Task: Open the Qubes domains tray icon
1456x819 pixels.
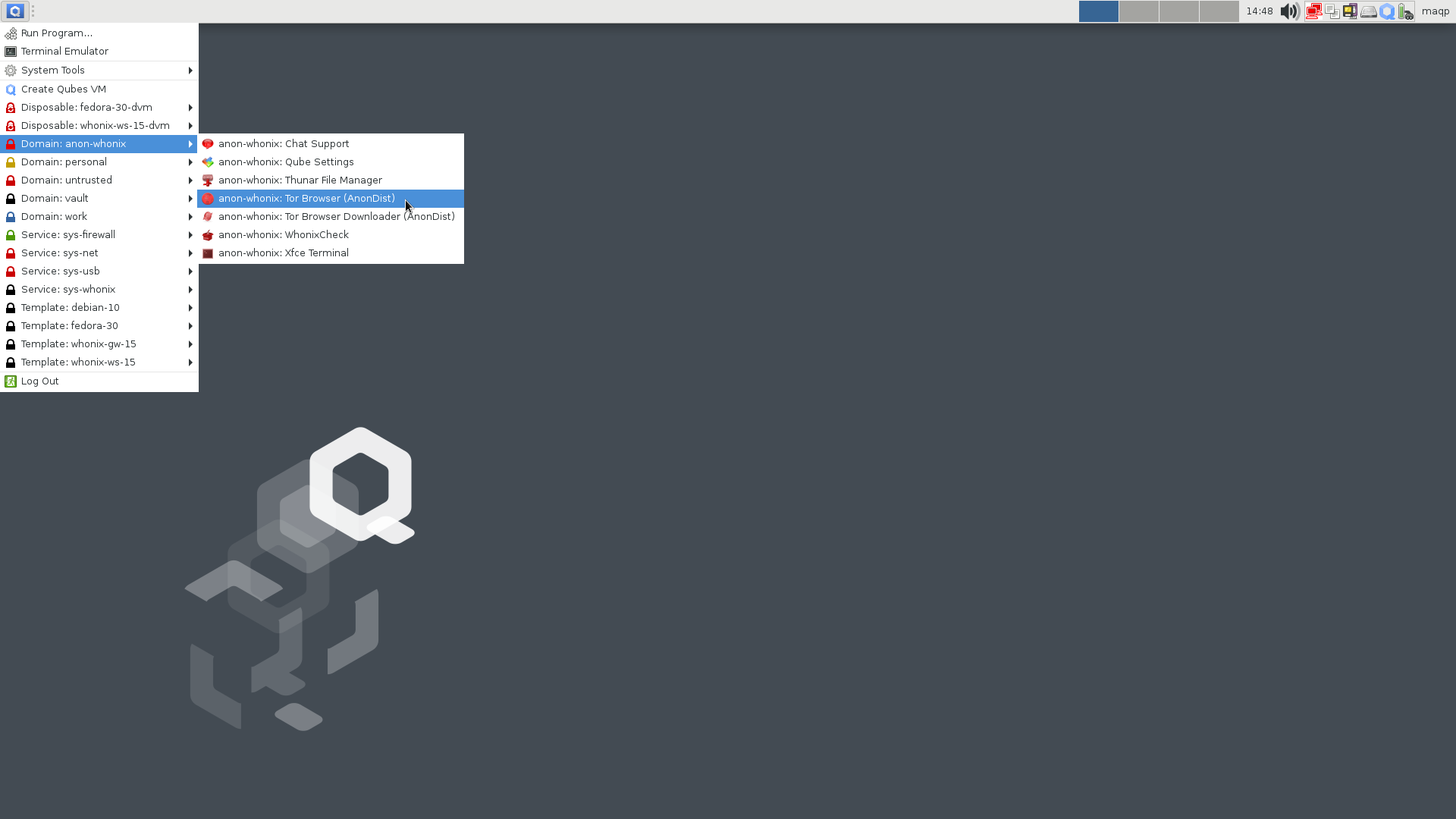Action: tap(1387, 11)
